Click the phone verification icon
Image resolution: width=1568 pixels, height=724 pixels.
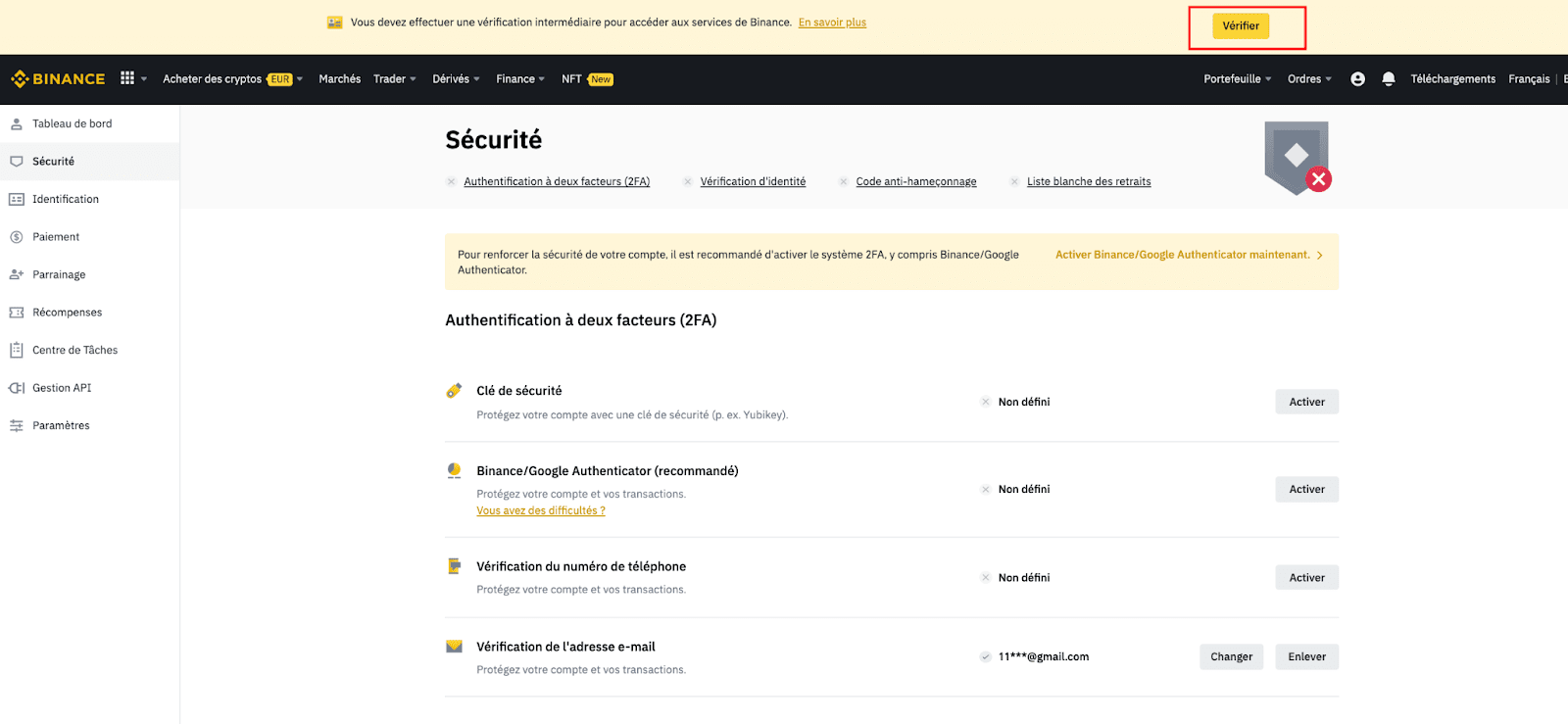(454, 566)
